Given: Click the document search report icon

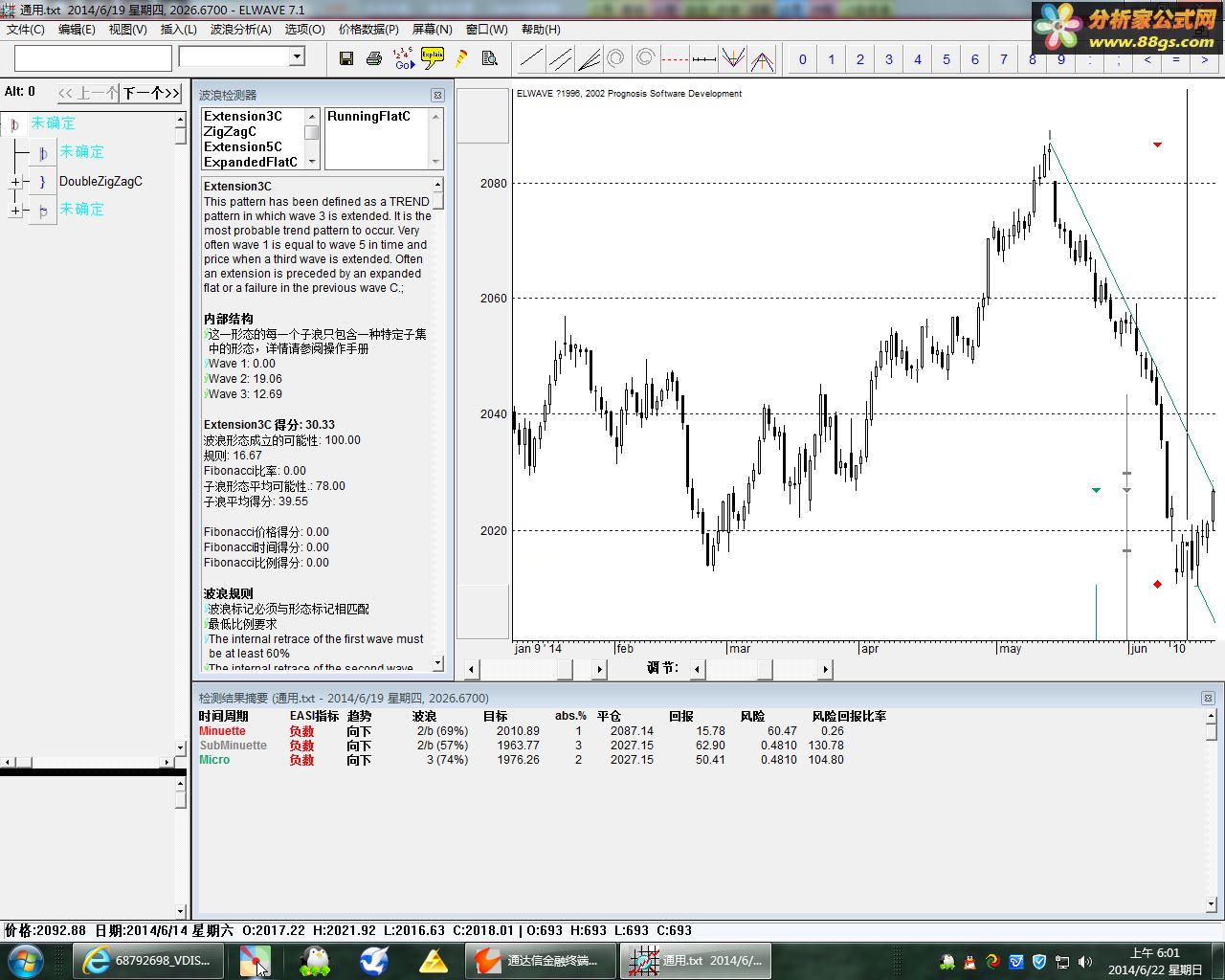Looking at the screenshot, I should [x=490, y=58].
